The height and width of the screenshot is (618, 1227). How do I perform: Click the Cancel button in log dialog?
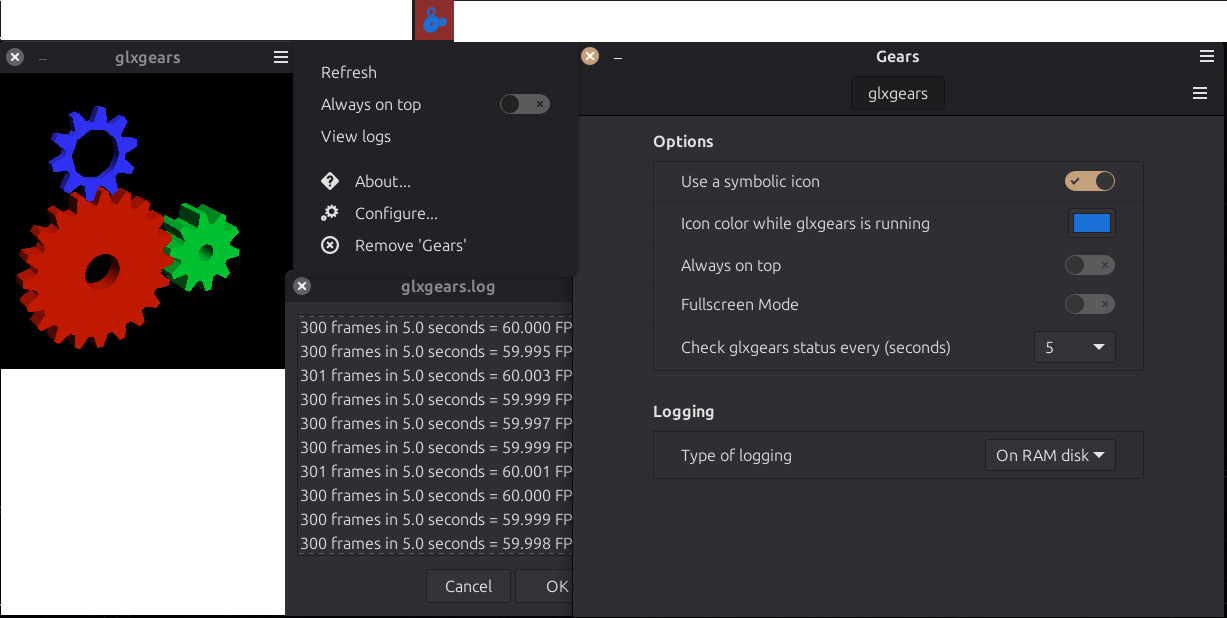click(x=469, y=586)
